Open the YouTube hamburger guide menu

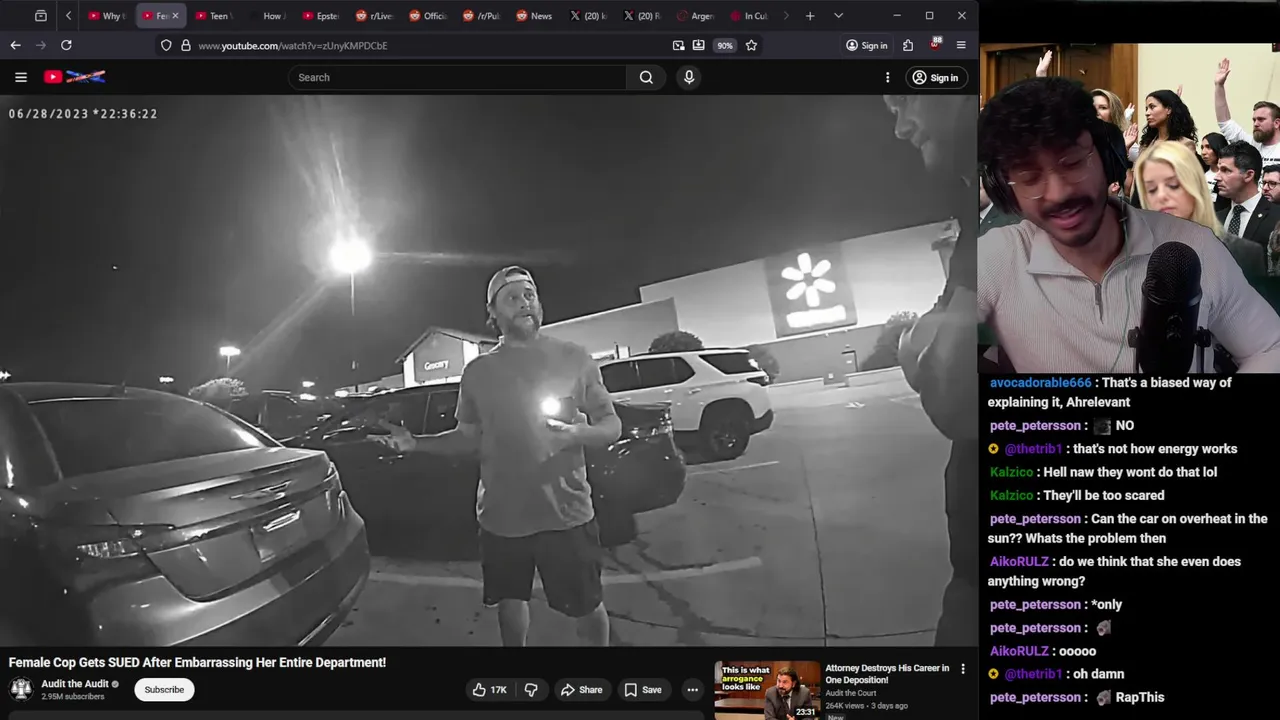20,77
